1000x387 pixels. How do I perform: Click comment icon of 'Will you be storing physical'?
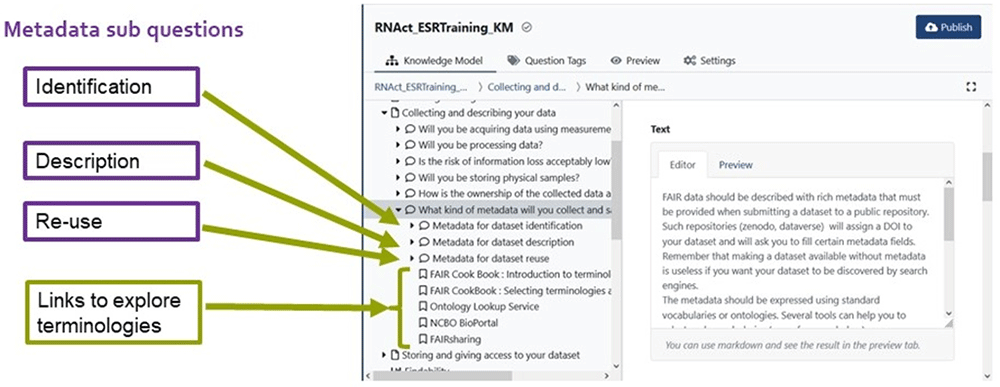coord(410,177)
